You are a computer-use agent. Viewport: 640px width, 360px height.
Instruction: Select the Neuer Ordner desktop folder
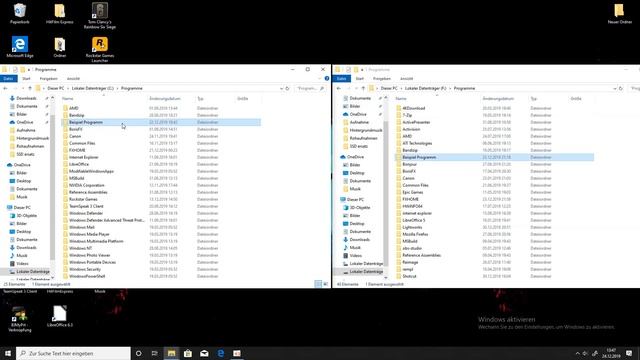(620, 13)
